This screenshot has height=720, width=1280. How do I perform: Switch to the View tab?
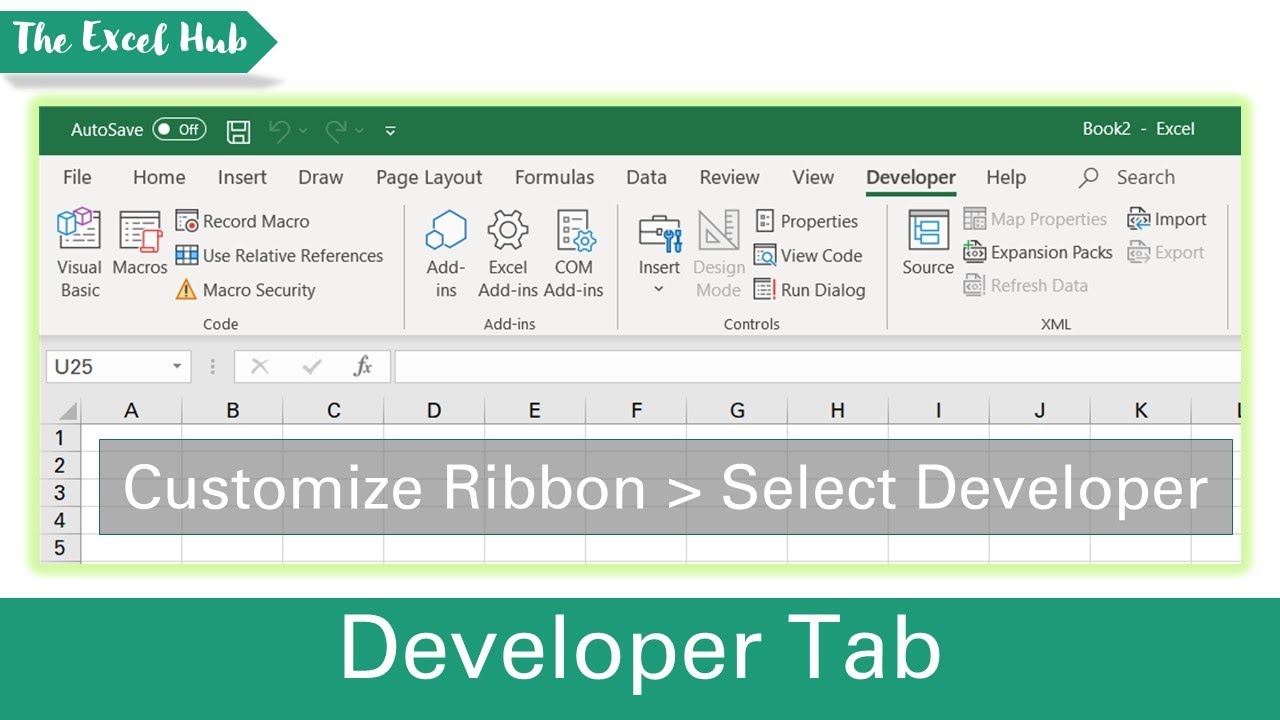pos(813,177)
